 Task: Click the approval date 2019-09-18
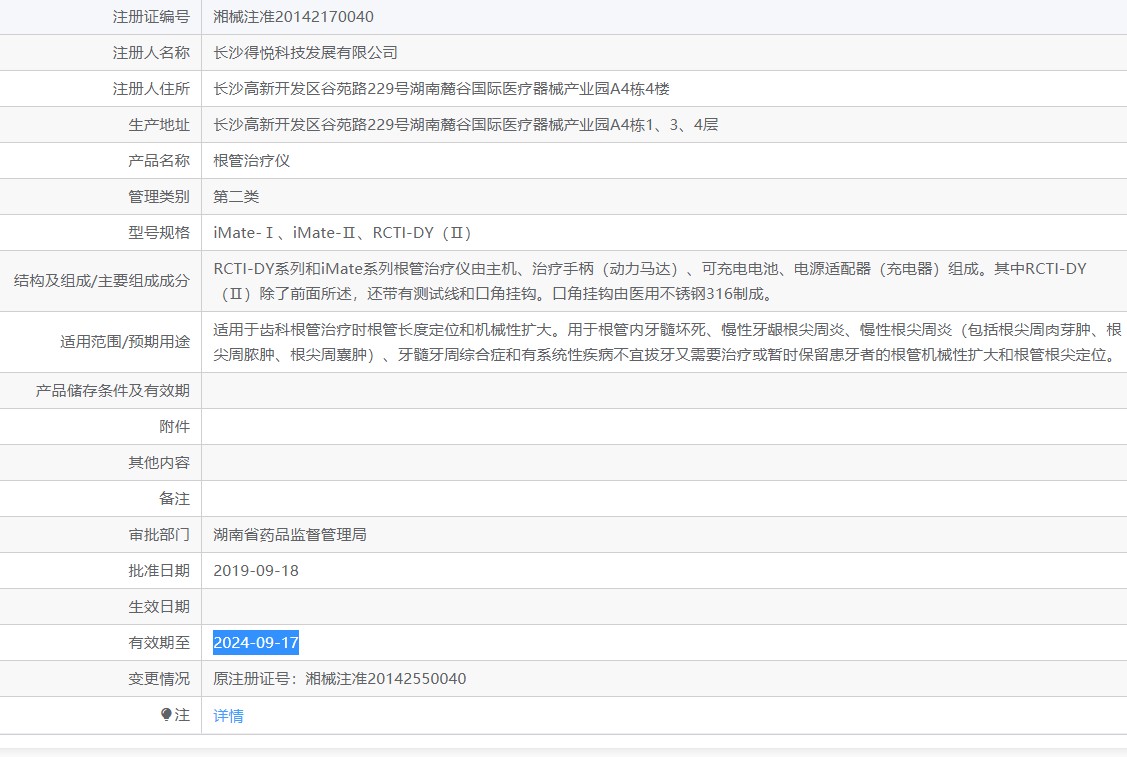[x=256, y=571]
